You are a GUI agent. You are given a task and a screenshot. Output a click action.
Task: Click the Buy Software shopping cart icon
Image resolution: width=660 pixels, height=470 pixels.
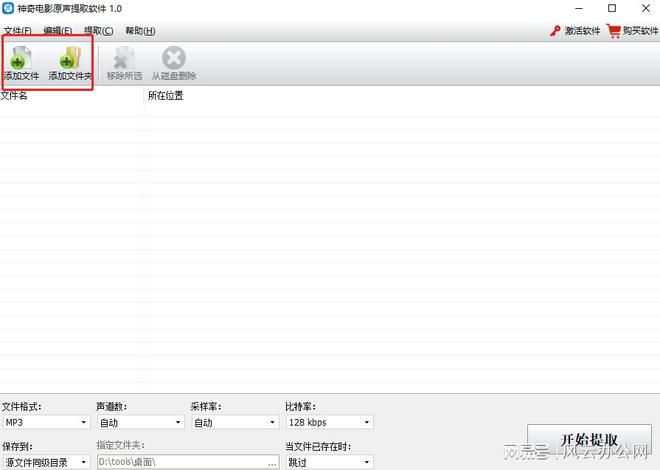(614, 31)
